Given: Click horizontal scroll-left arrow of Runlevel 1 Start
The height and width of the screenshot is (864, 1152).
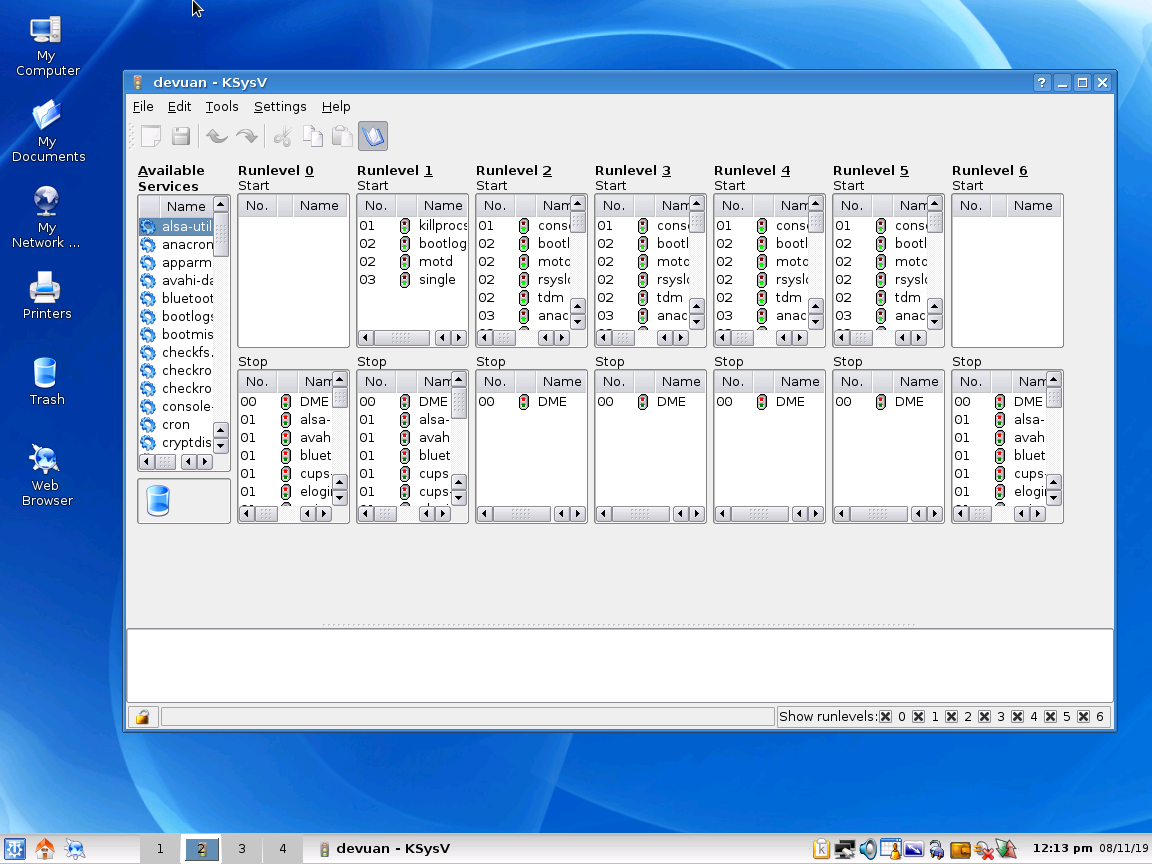Looking at the screenshot, I should pos(366,338).
